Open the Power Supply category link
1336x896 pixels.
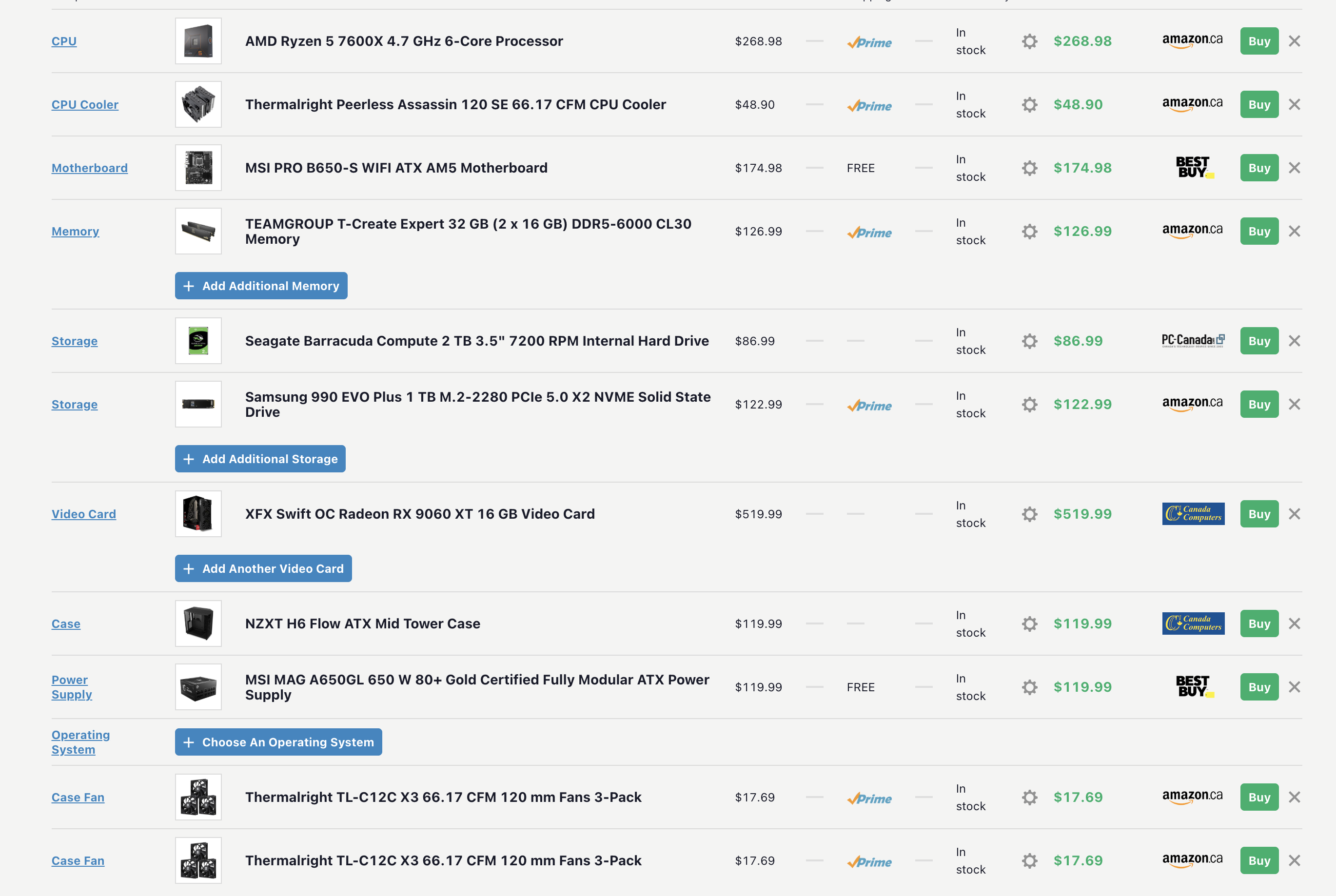[71, 687]
